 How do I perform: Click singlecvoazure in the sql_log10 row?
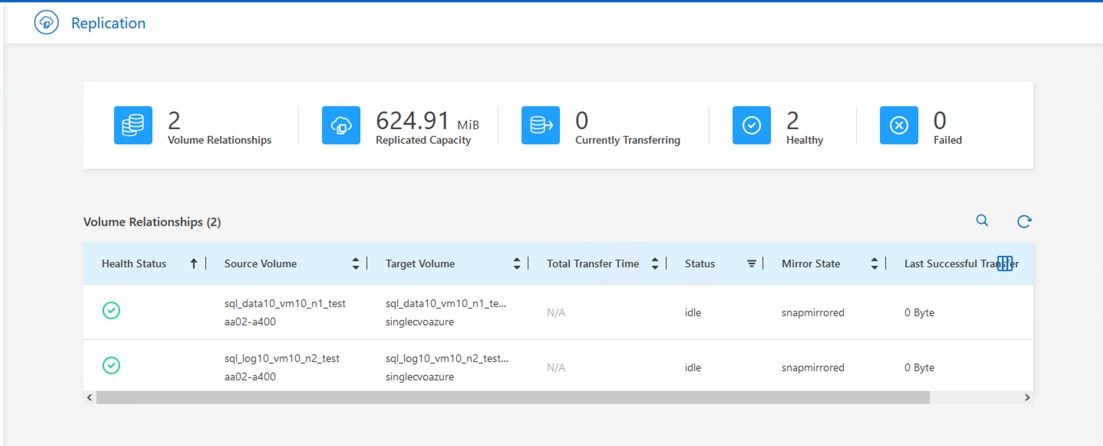pos(419,376)
